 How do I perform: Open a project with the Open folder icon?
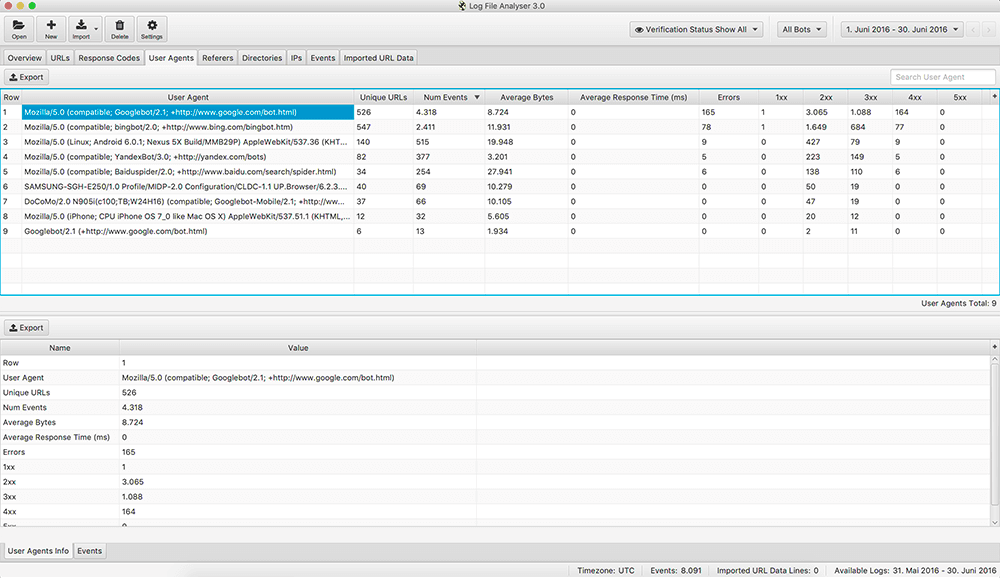coord(19,29)
